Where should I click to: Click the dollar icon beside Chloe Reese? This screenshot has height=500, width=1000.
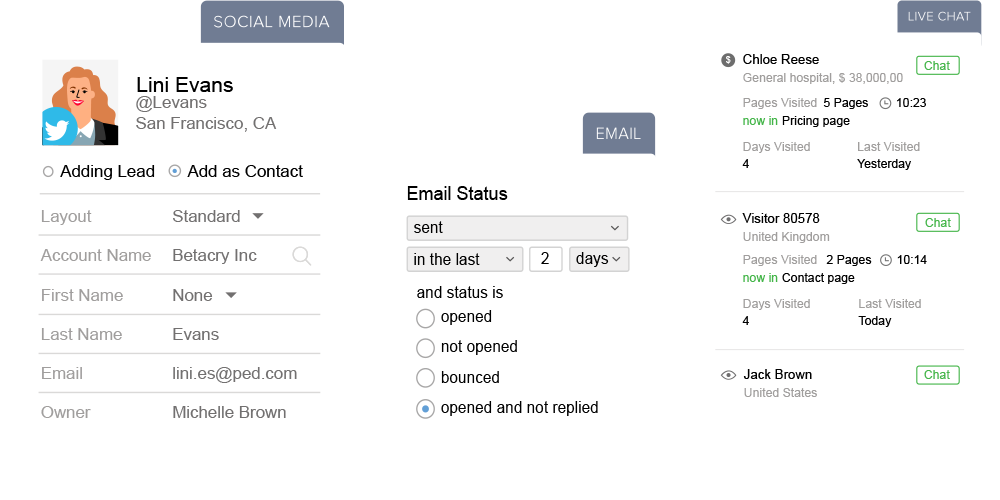[x=728, y=60]
